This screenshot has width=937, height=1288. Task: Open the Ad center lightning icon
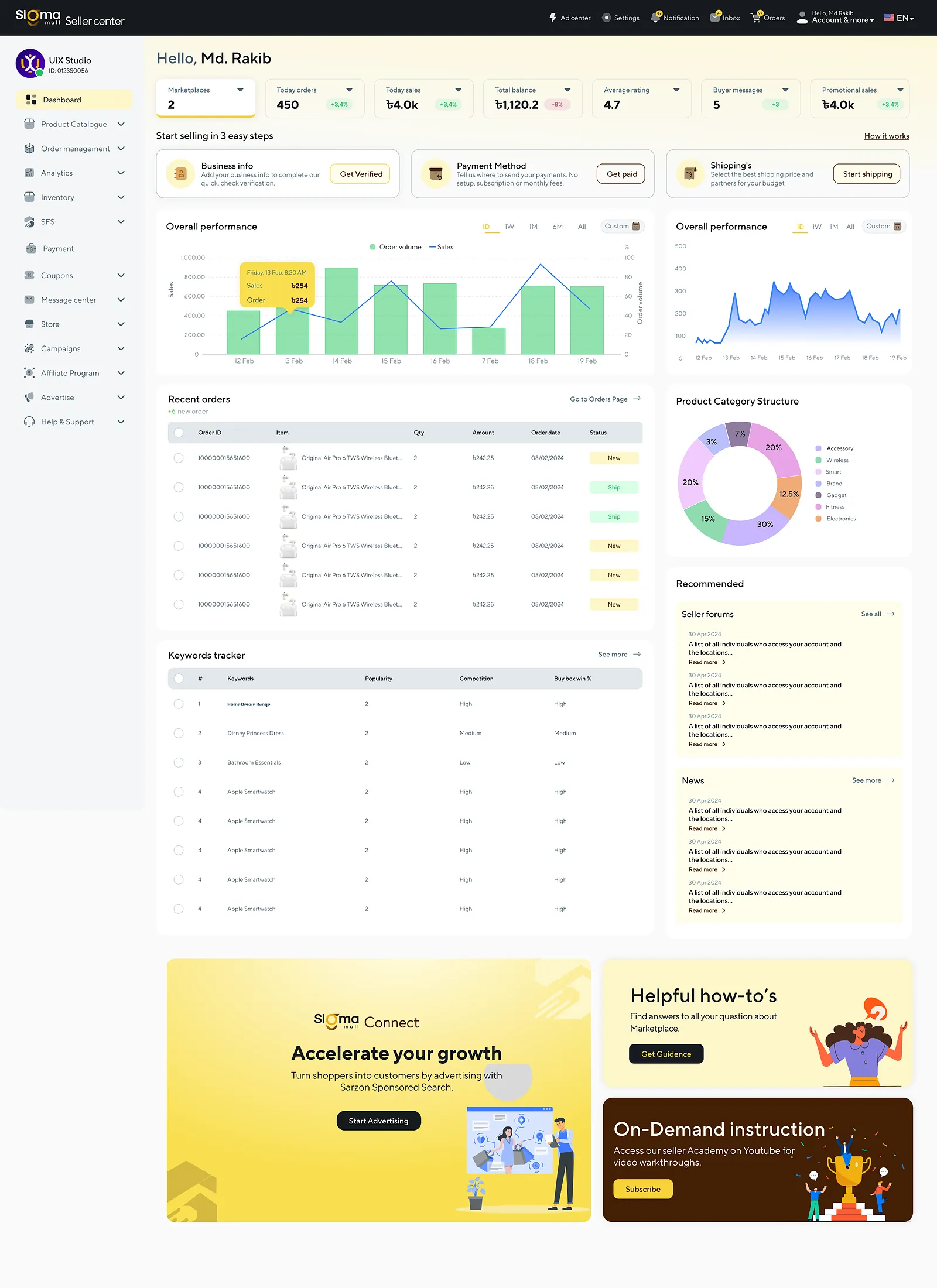[553, 18]
